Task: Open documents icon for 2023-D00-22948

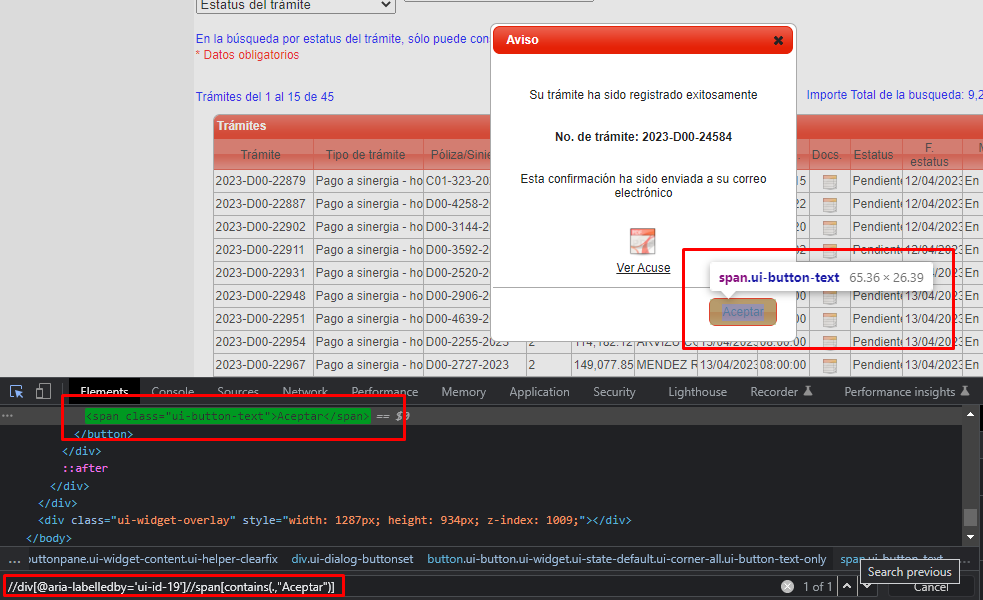Action: point(829,296)
